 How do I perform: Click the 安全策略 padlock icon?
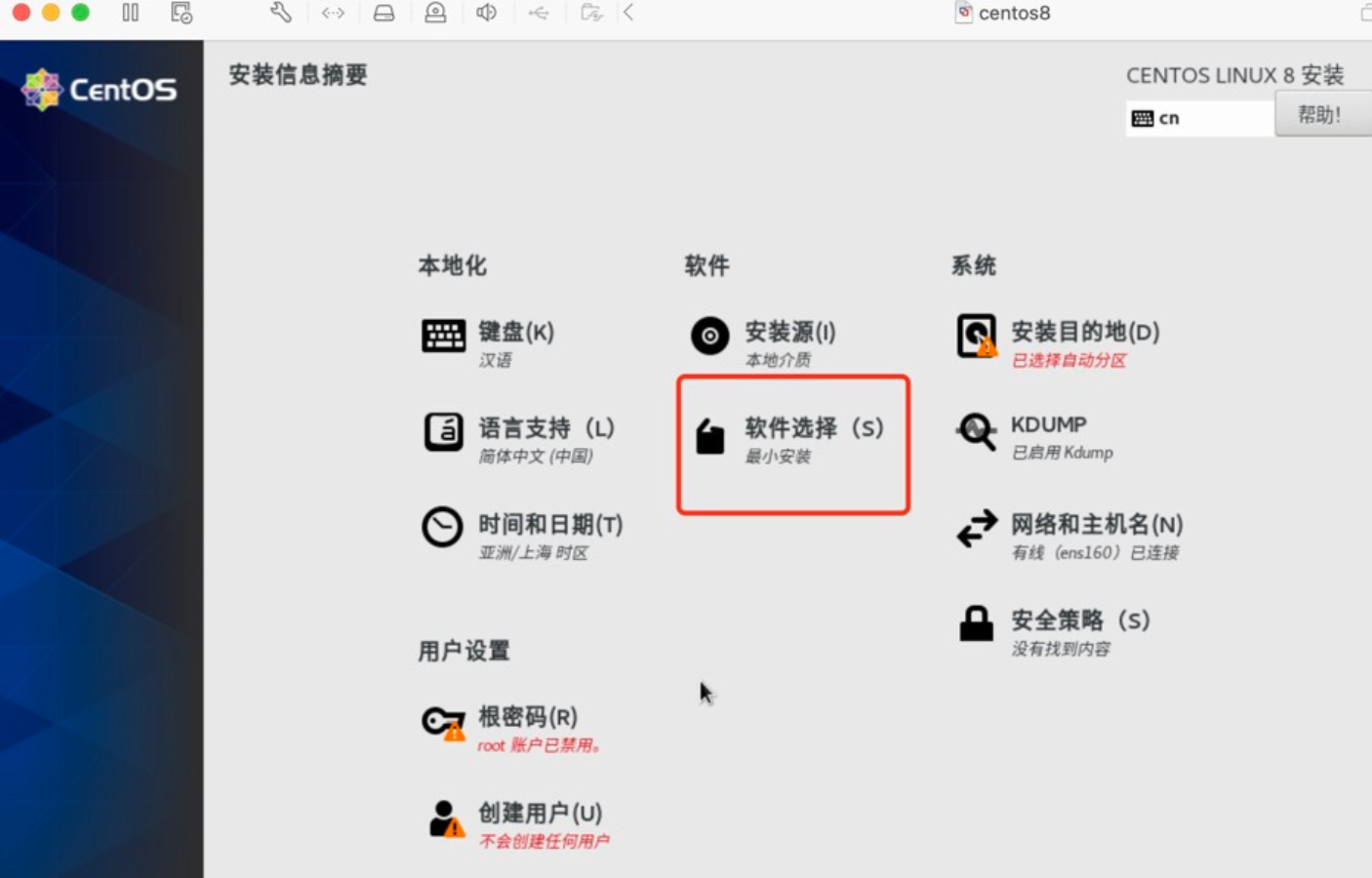pyautogui.click(x=976, y=623)
